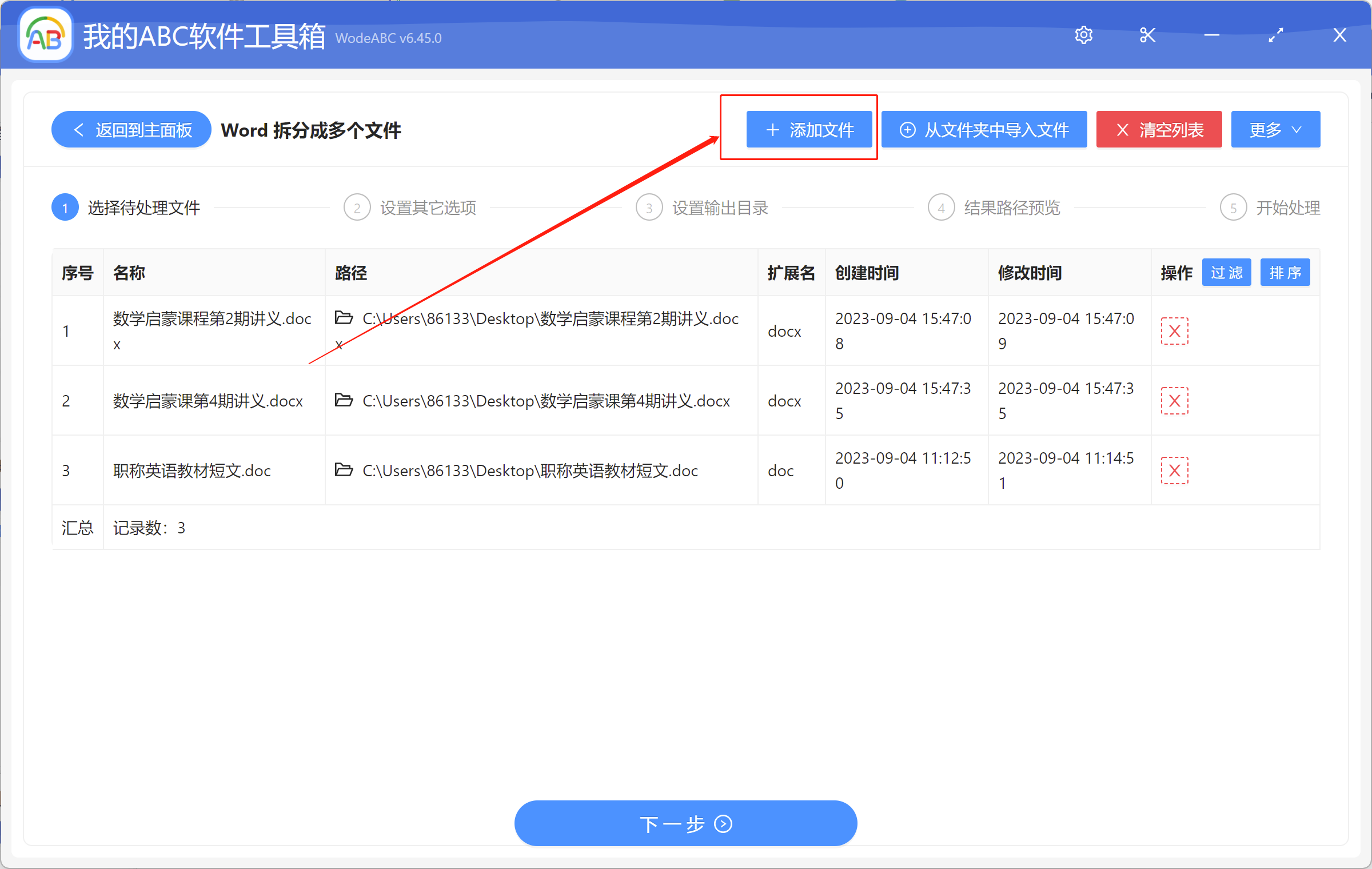Open the 排序 sorting control
The width and height of the screenshot is (1372, 869).
coord(1285,272)
